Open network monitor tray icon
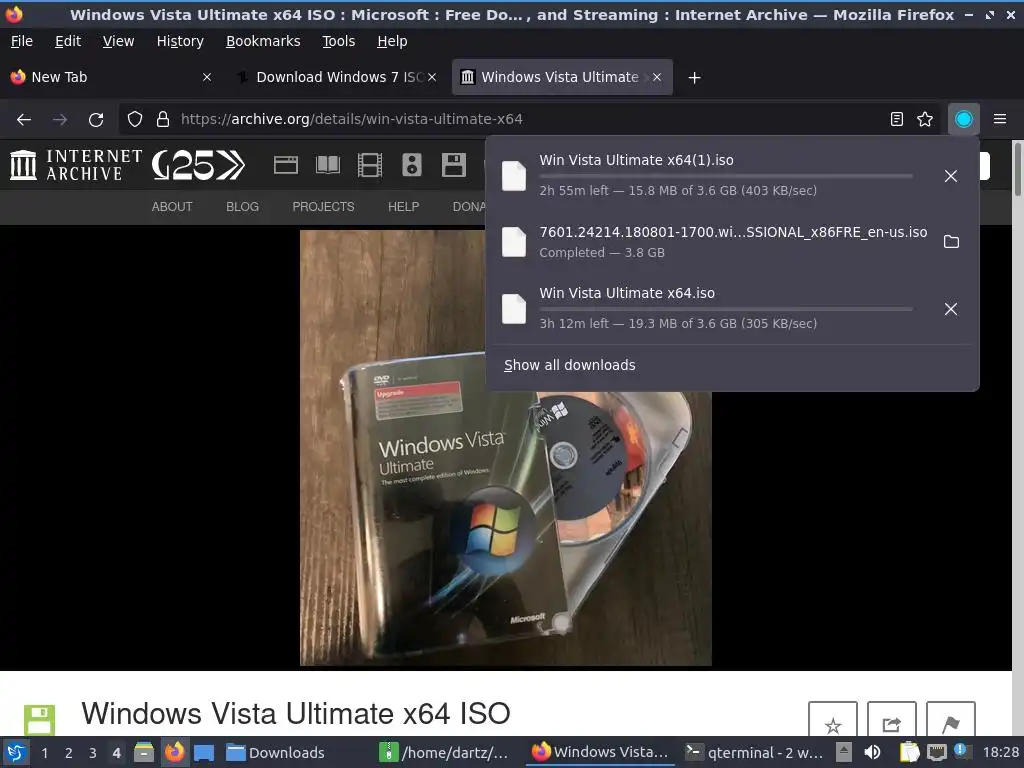The image size is (1024, 768). coord(936,753)
